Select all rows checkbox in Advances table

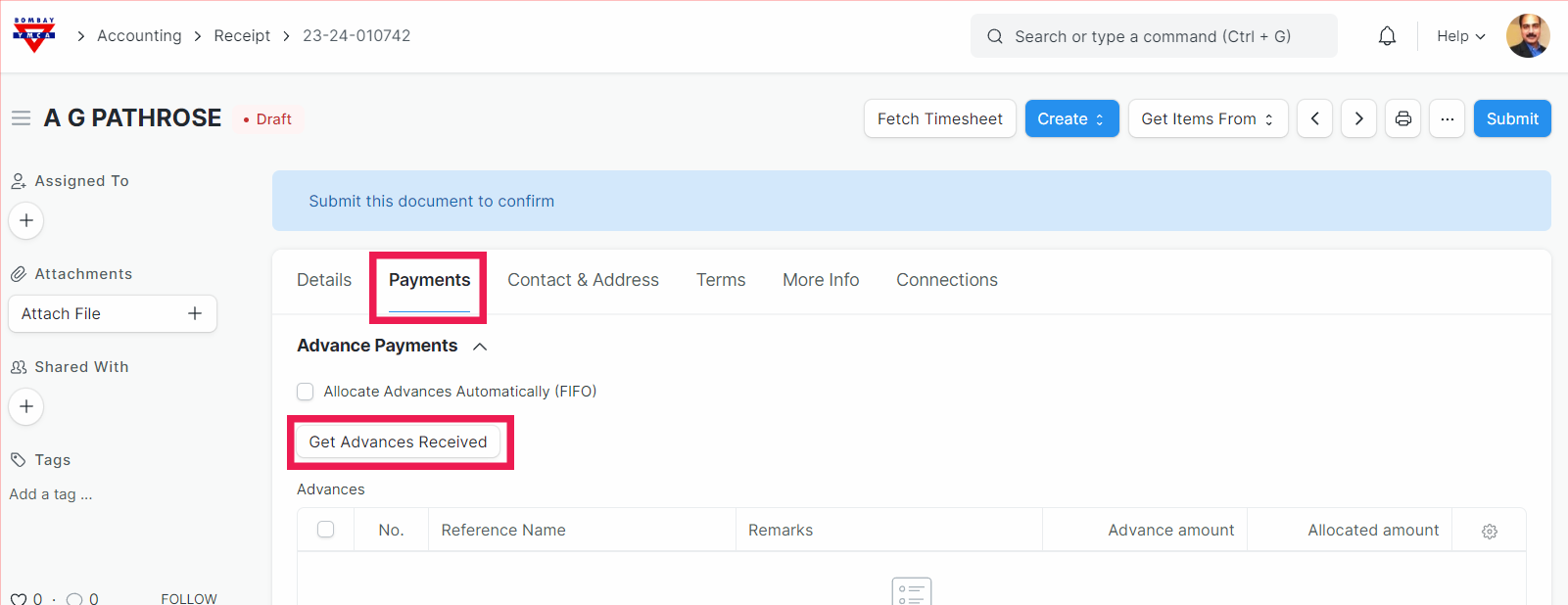[326, 530]
